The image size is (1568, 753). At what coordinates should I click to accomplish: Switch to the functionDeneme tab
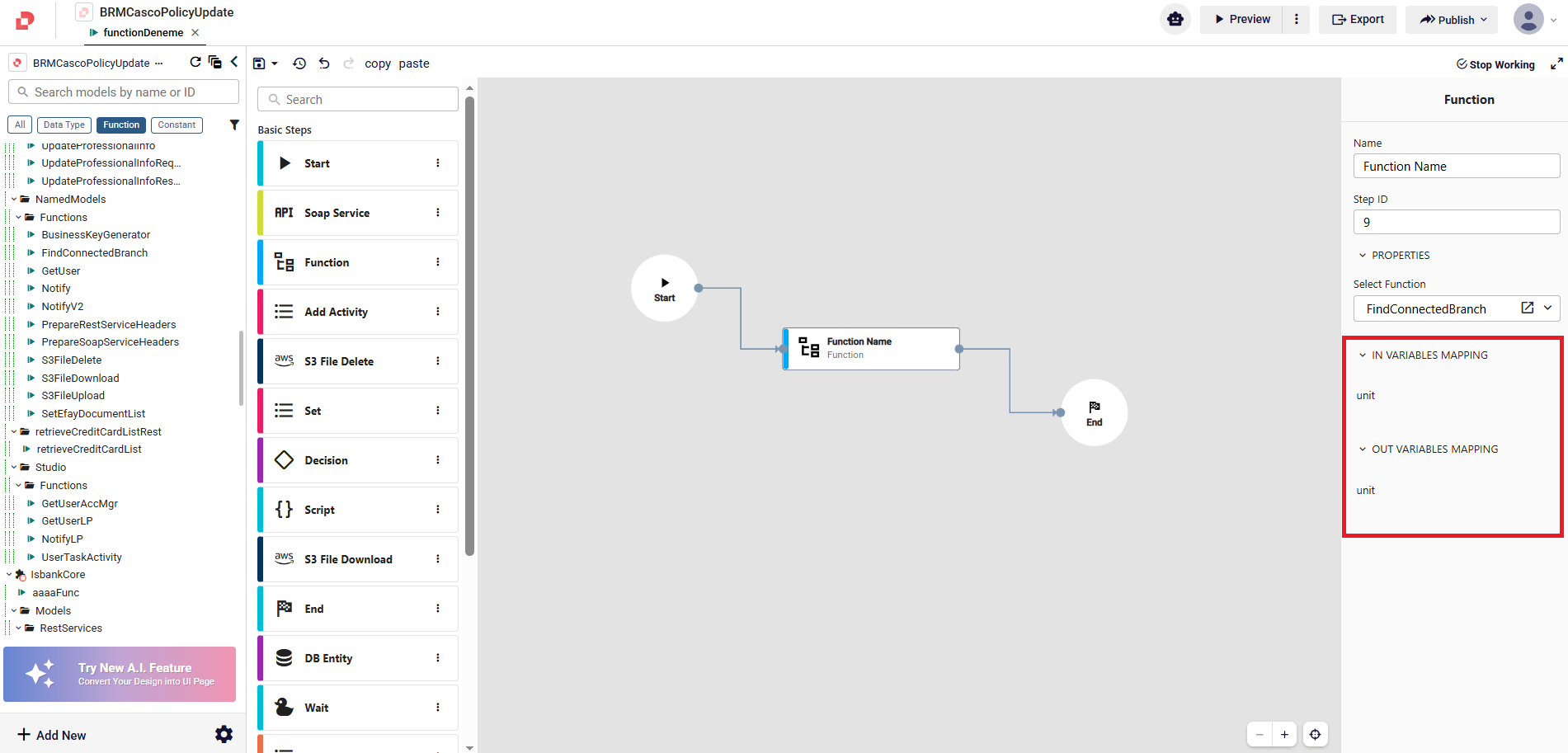[x=144, y=32]
